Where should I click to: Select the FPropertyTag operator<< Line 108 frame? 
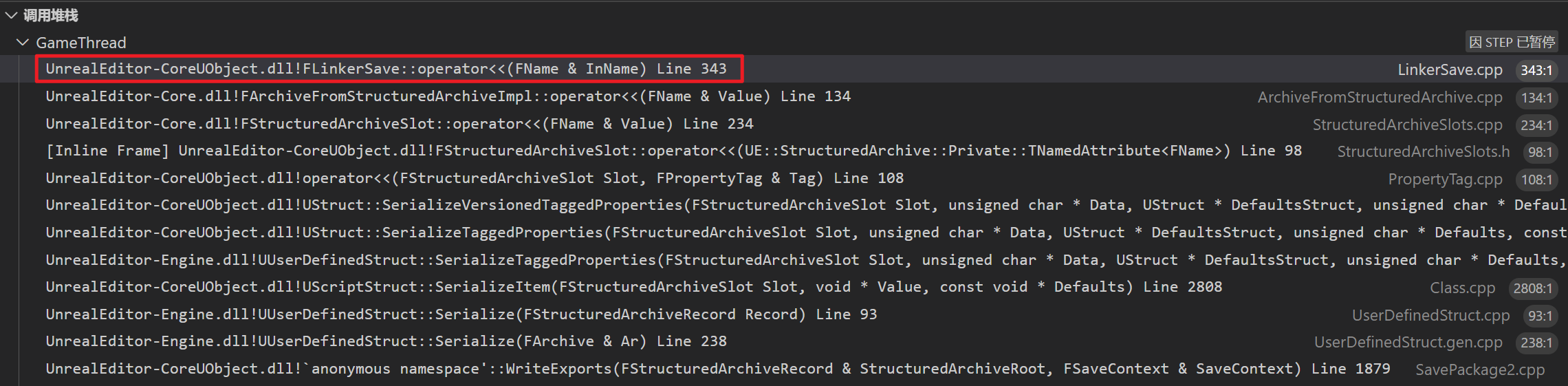[x=475, y=178]
